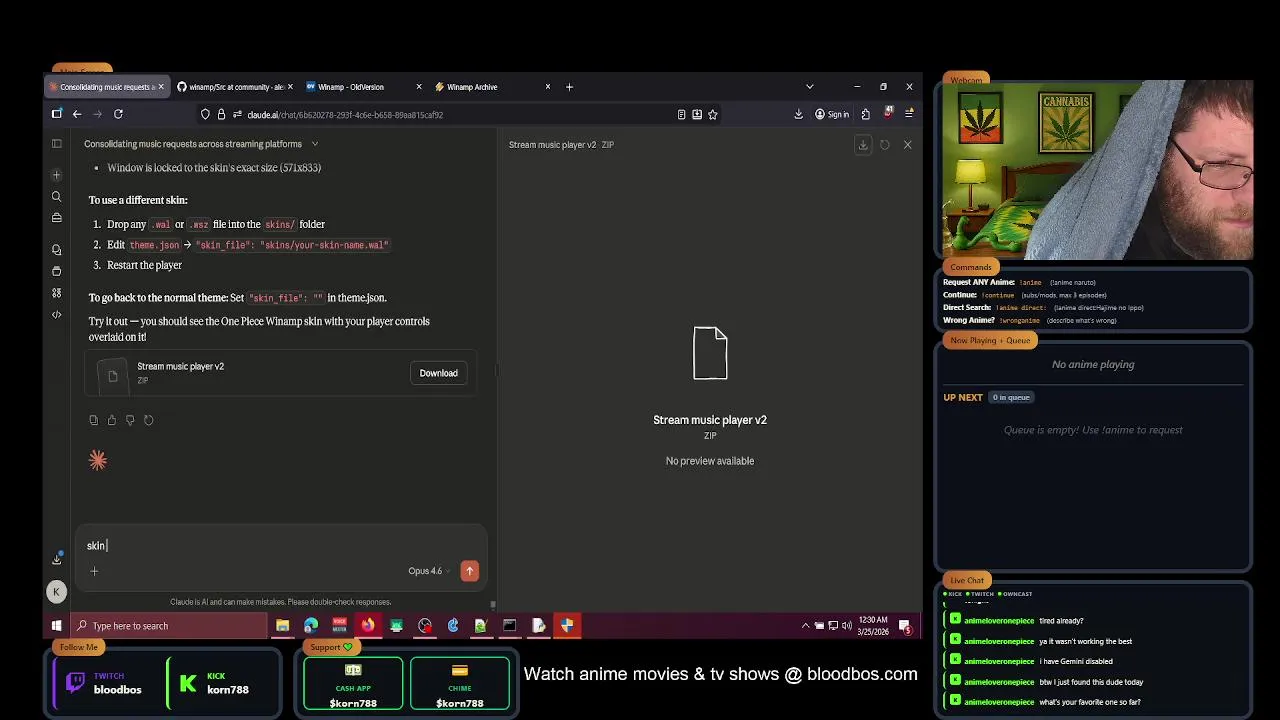Screen dimensions: 1280x720
Task: Open File Explorer from the taskbar
Action: (282, 626)
